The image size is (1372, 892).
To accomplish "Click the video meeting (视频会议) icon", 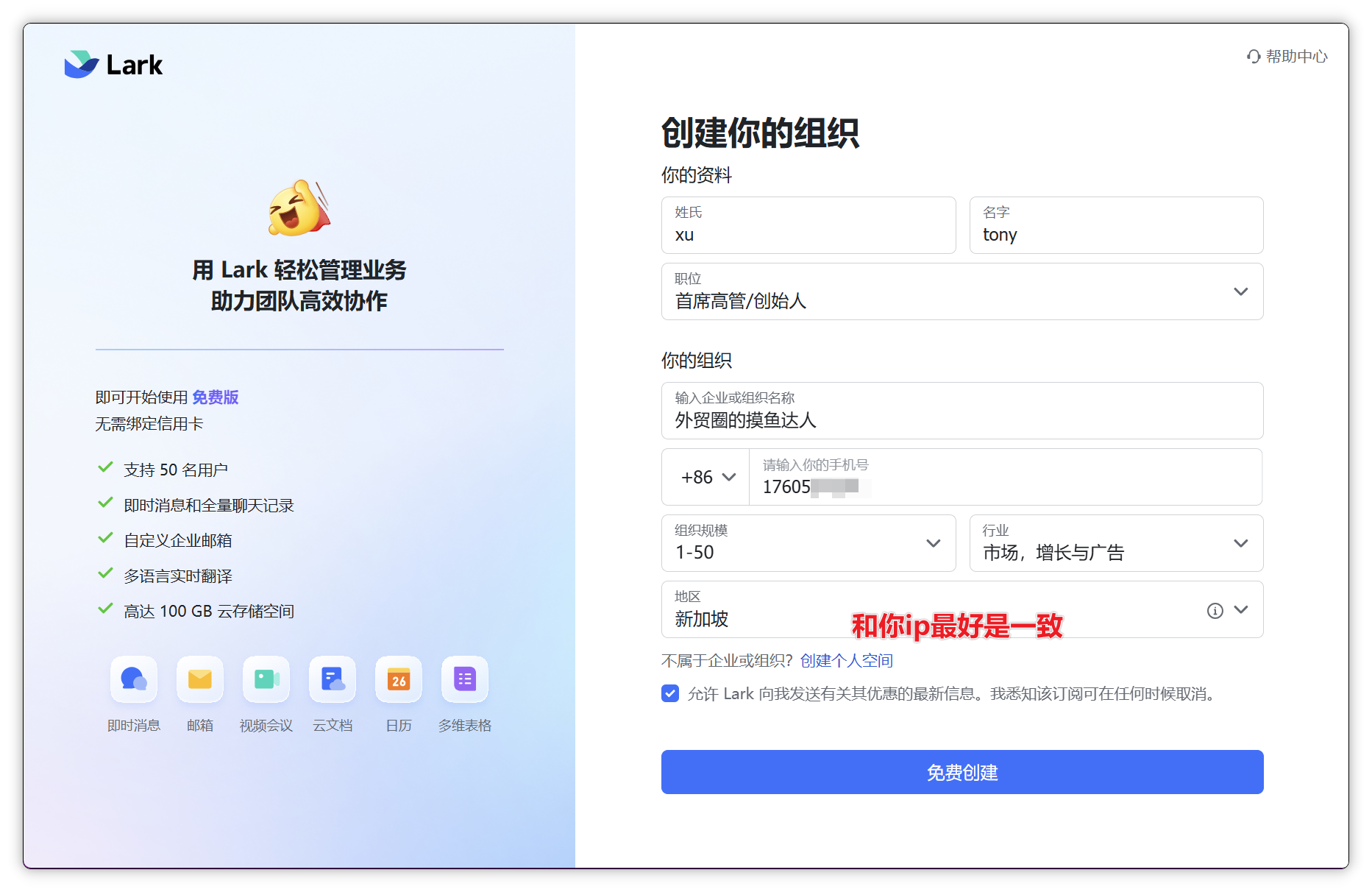I will point(266,679).
